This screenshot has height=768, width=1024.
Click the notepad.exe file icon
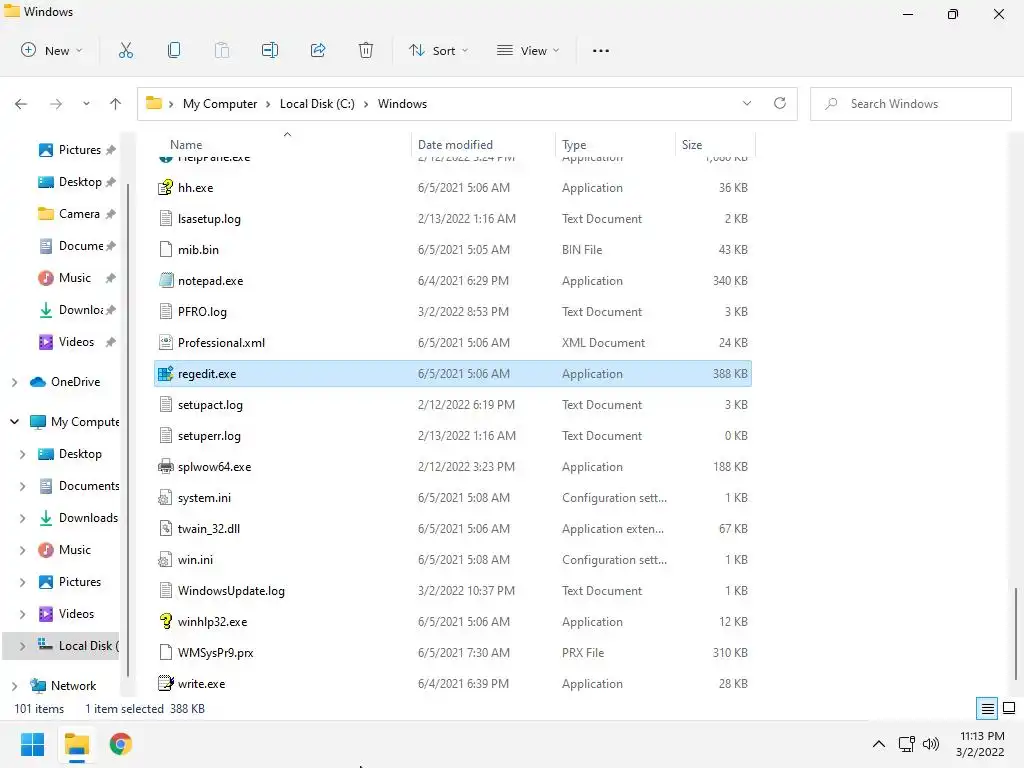[x=166, y=281]
